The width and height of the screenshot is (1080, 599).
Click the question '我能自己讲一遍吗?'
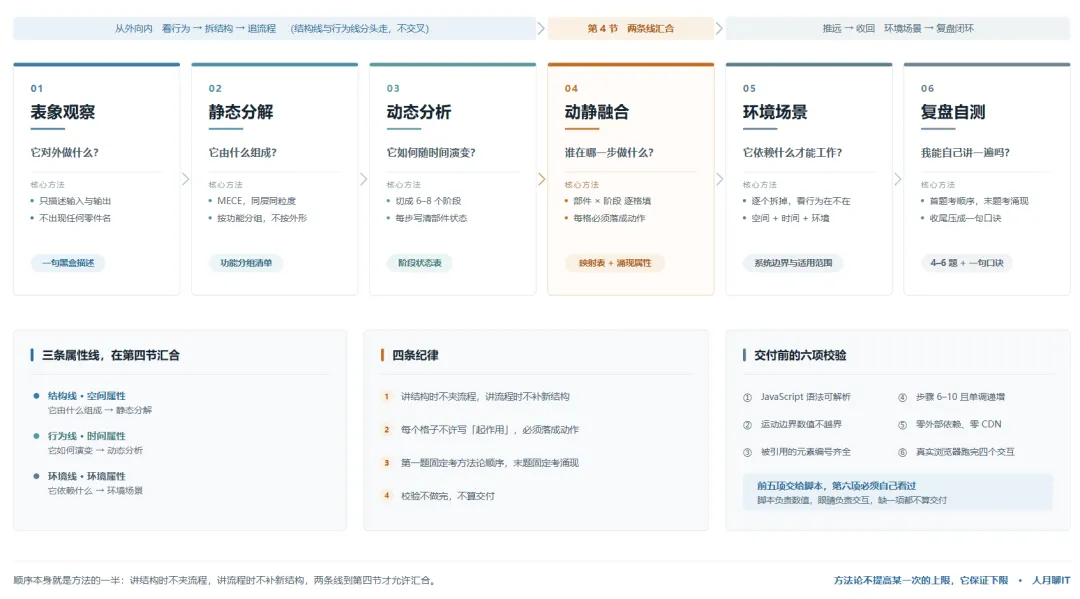[x=965, y=153]
